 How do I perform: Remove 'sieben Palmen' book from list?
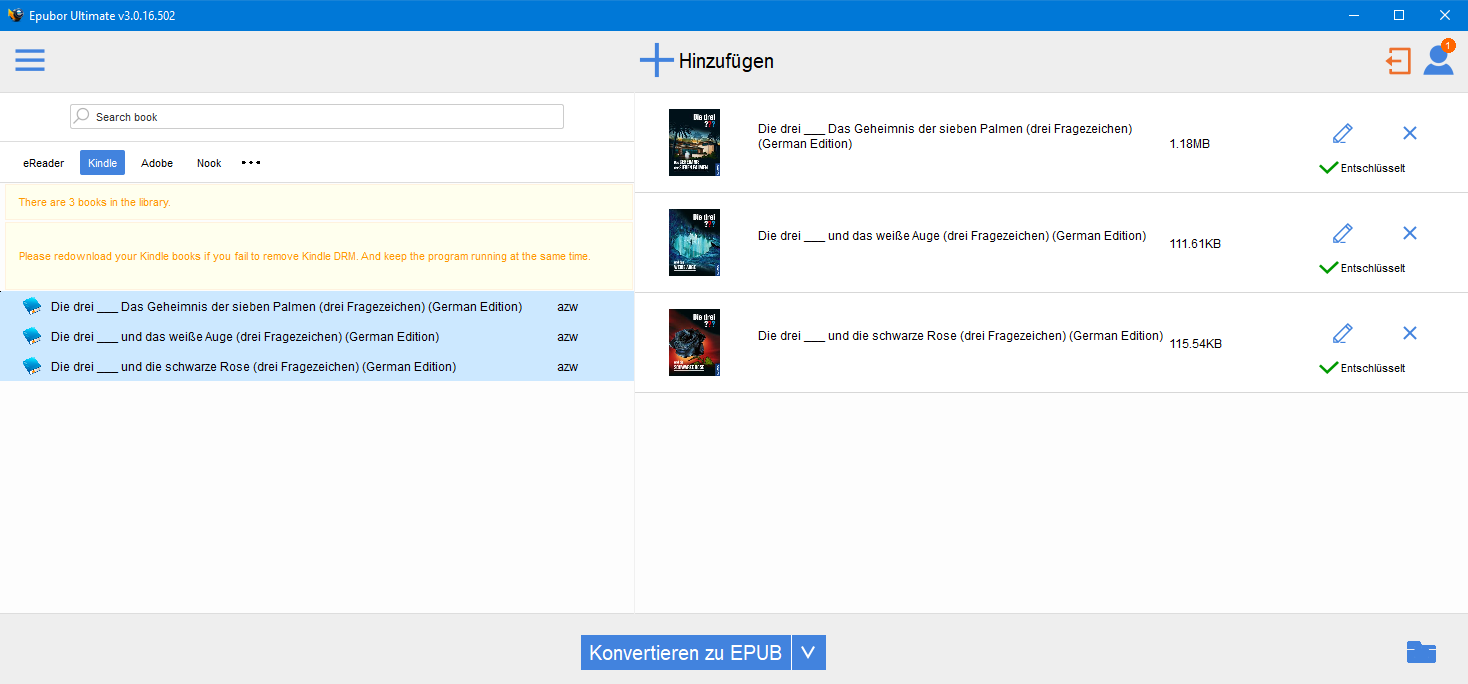pos(1410,133)
